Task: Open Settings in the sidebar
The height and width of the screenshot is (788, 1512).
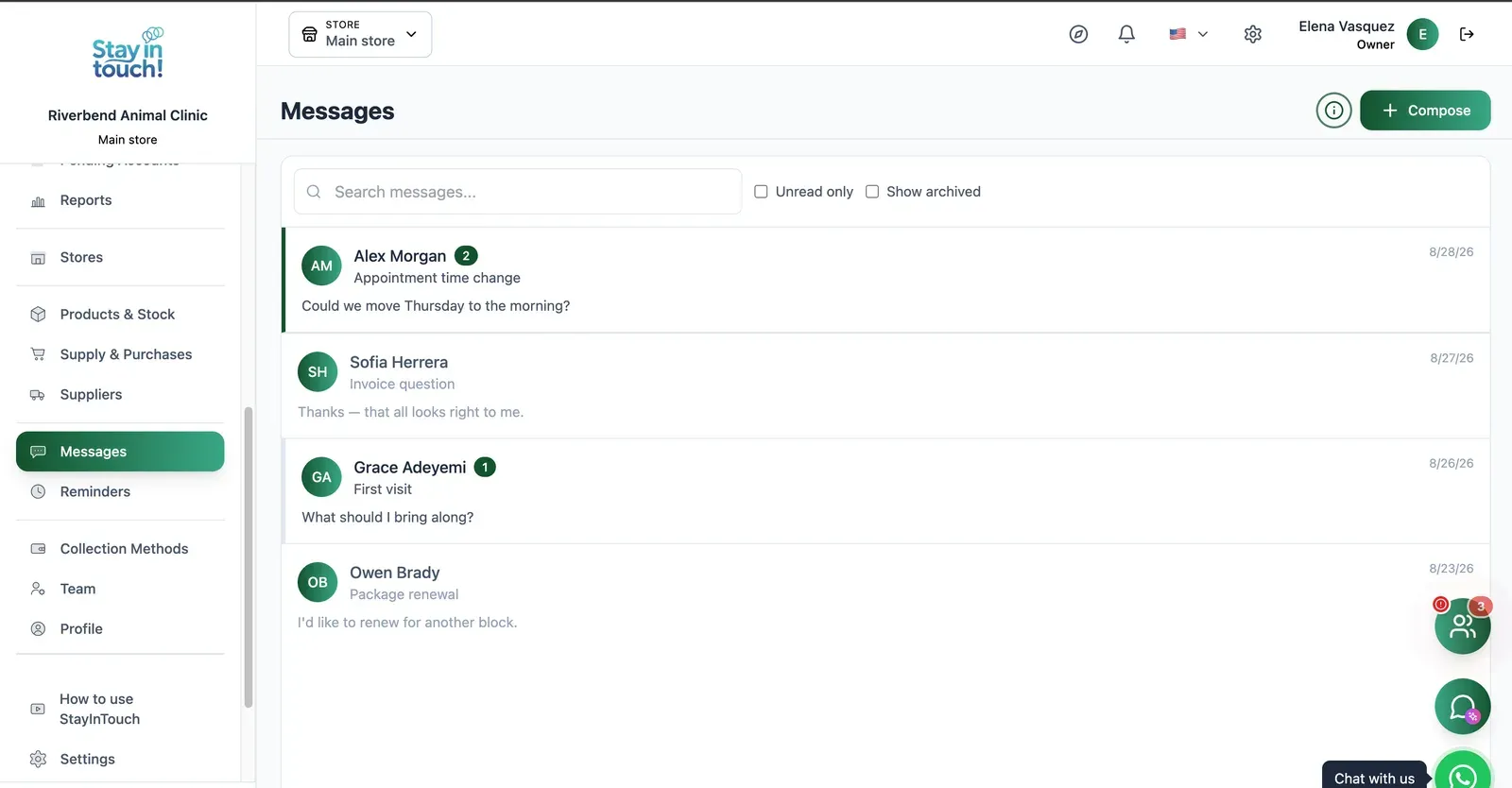Action: coord(120,759)
